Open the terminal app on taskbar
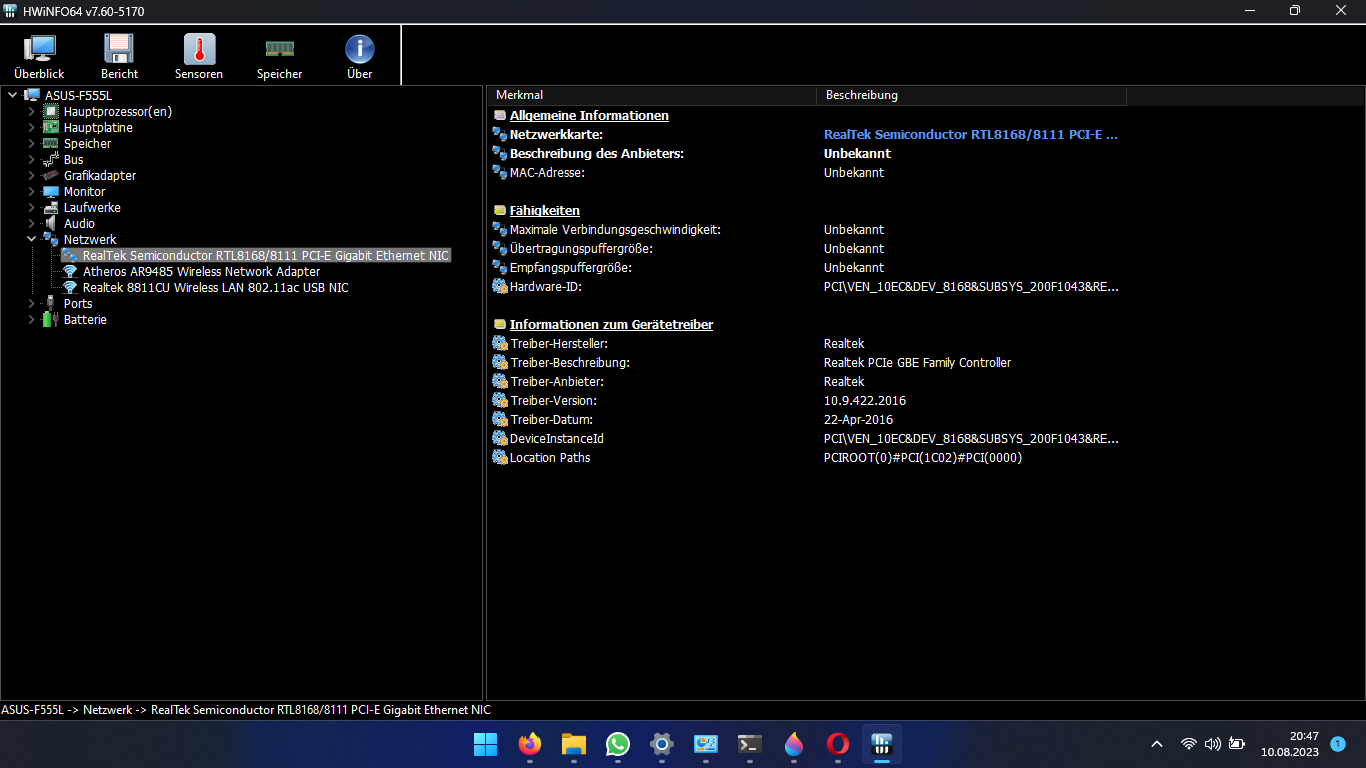The height and width of the screenshot is (768, 1366). pos(750,744)
